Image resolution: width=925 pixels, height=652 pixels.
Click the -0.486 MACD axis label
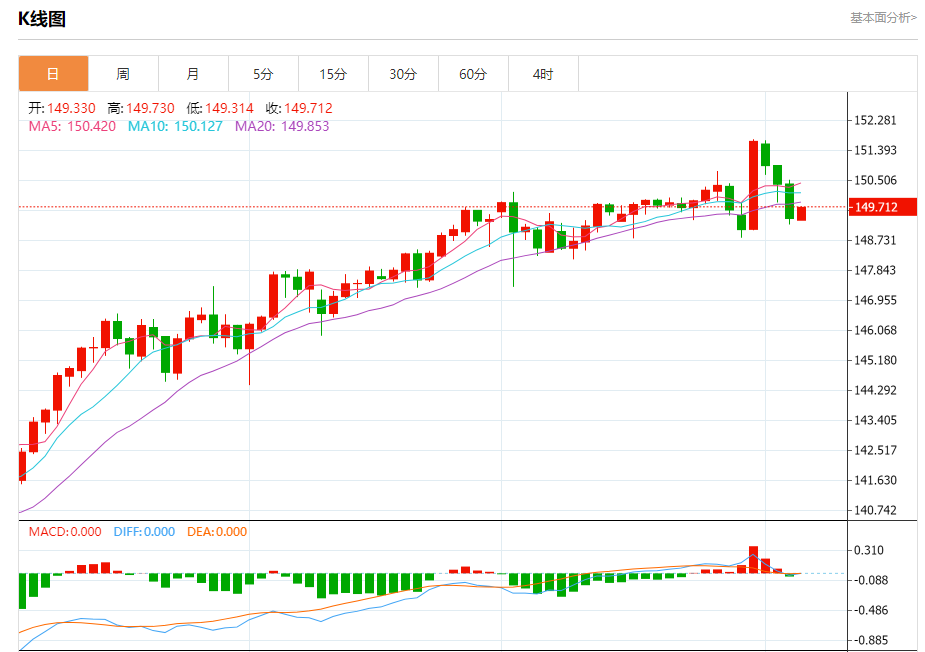click(x=871, y=611)
